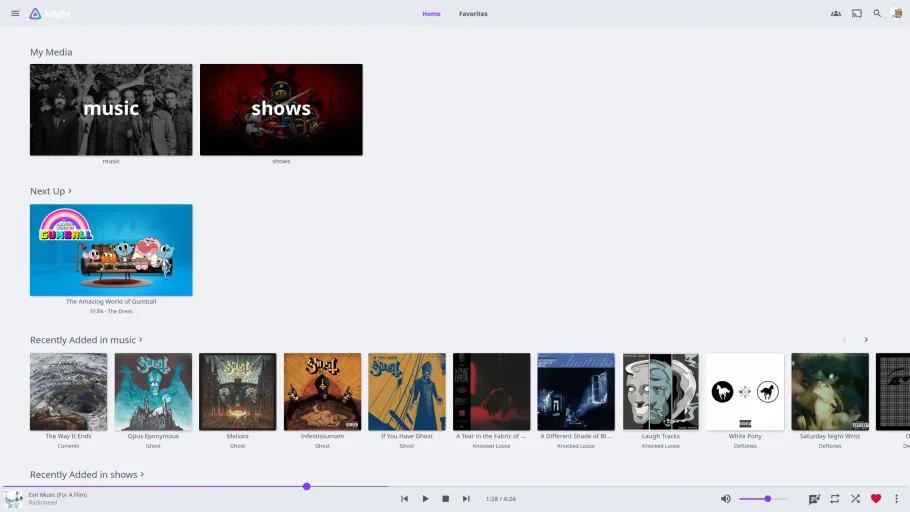
Task: Open If You Have Ghost album cover
Action: pyautogui.click(x=407, y=392)
